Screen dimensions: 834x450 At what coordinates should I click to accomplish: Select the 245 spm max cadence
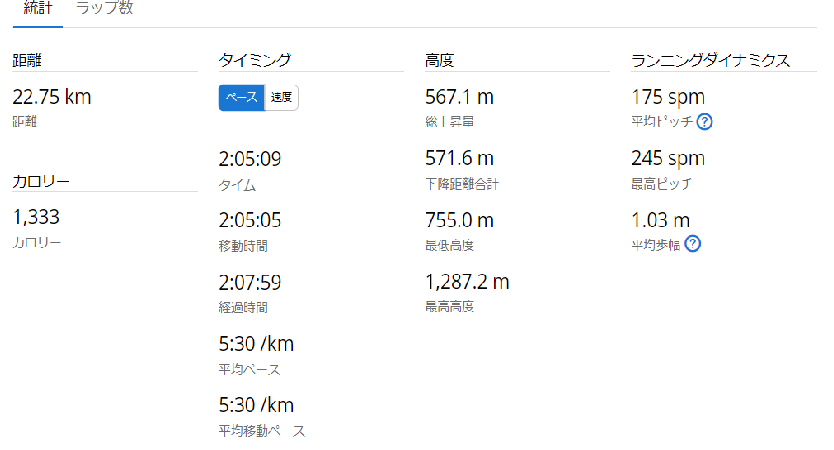(668, 159)
